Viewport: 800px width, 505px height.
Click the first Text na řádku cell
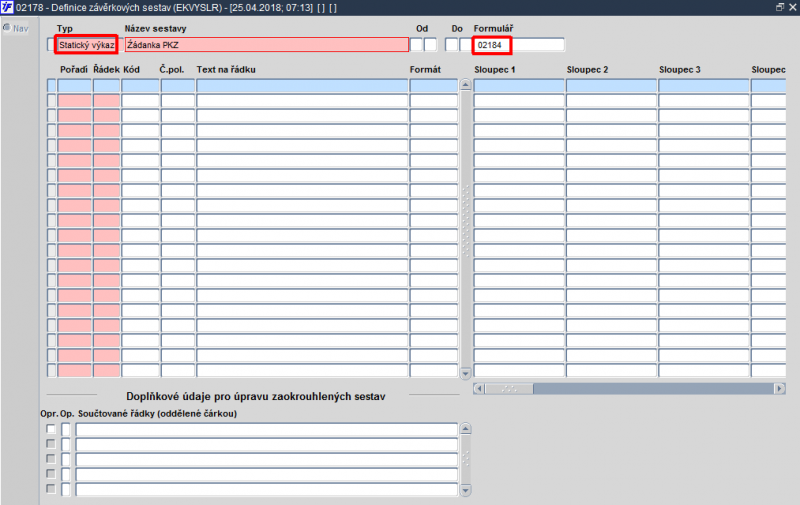[302, 85]
